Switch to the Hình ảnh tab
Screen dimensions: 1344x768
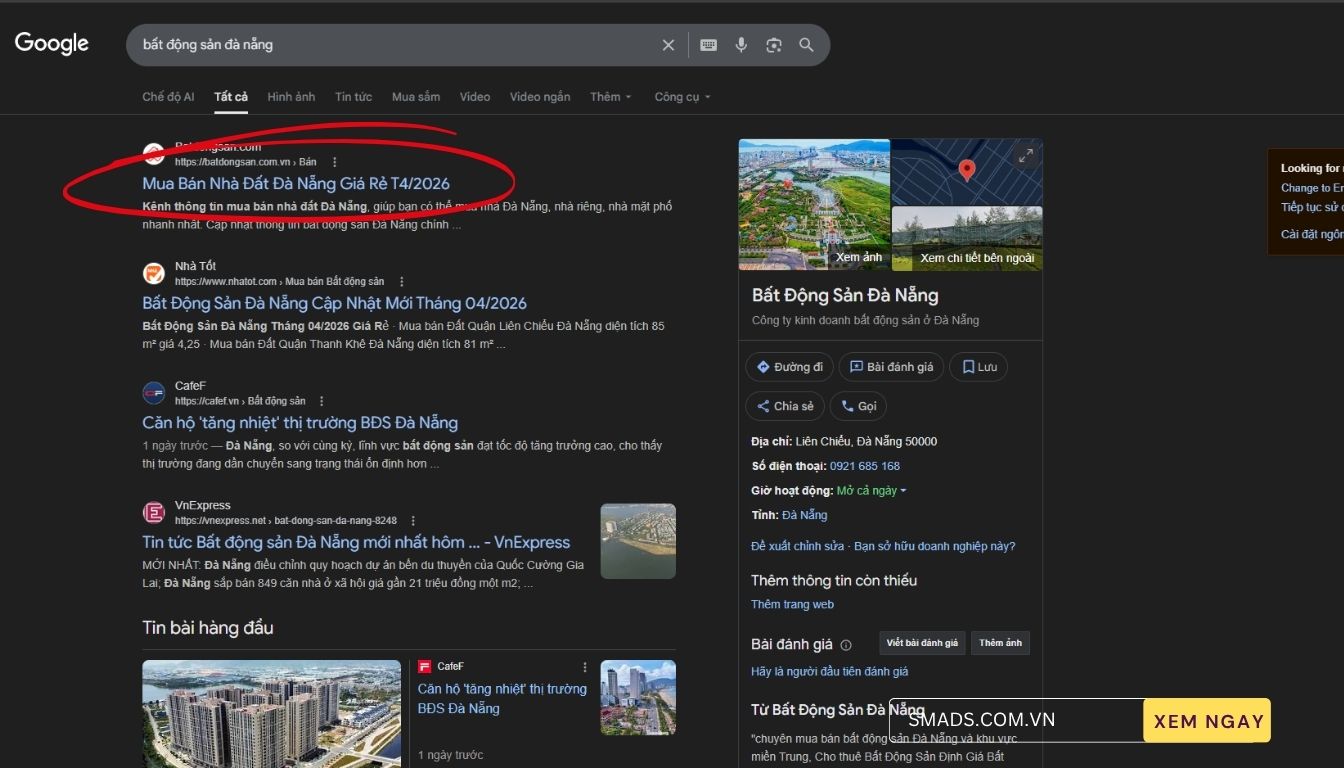coord(291,96)
